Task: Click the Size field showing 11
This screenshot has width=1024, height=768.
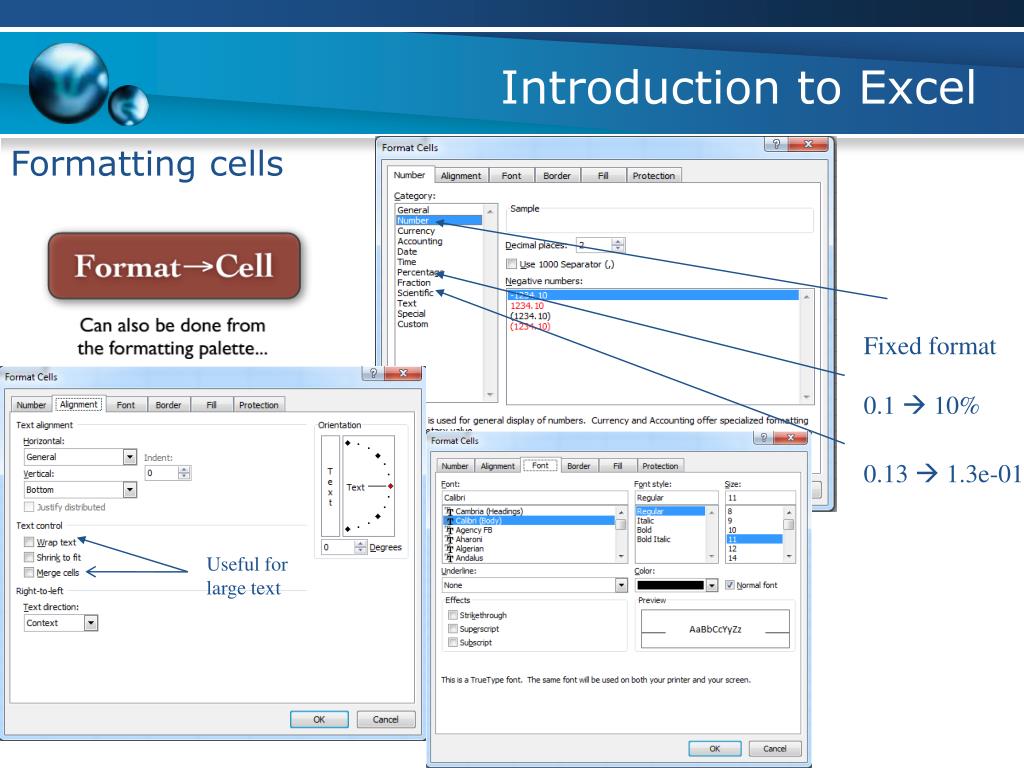Action: (x=760, y=498)
